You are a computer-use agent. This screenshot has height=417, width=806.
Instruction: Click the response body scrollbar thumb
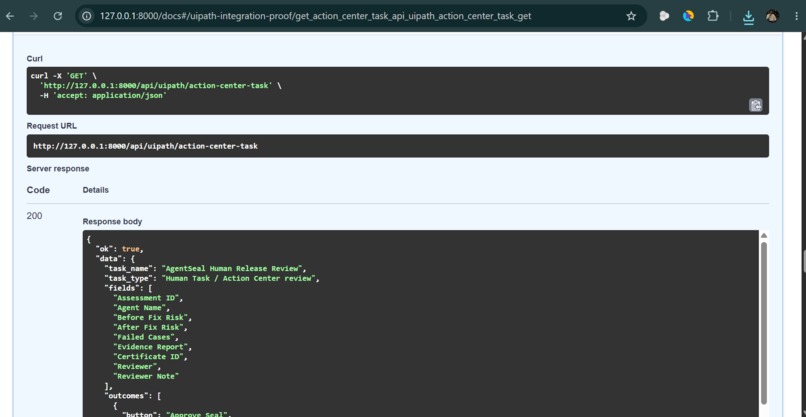point(764,323)
